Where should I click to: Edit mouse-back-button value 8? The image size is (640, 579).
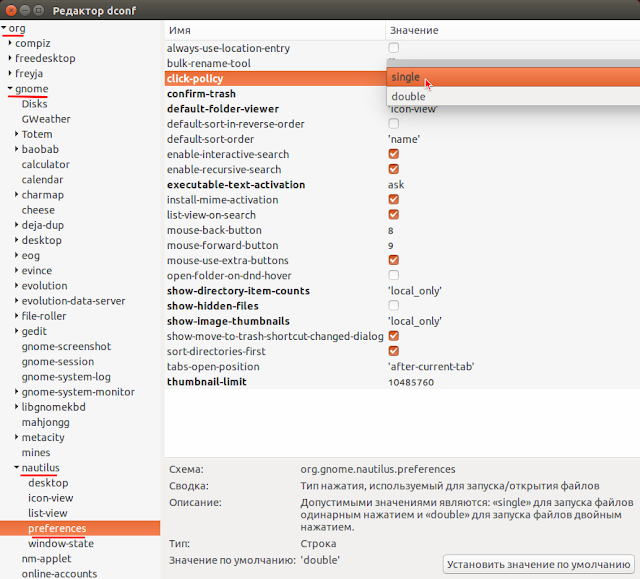(x=391, y=231)
